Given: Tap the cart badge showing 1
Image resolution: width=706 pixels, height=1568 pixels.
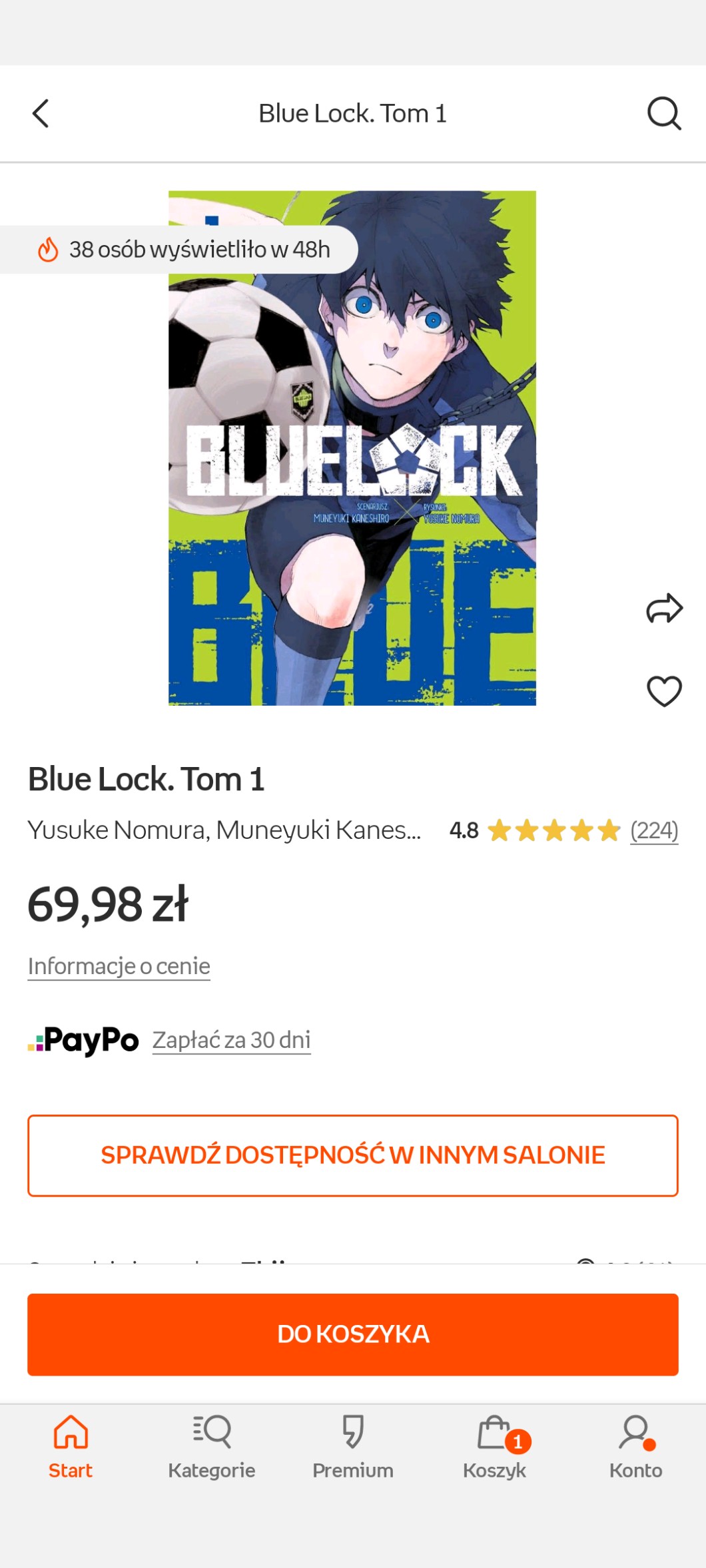Looking at the screenshot, I should [x=518, y=1441].
